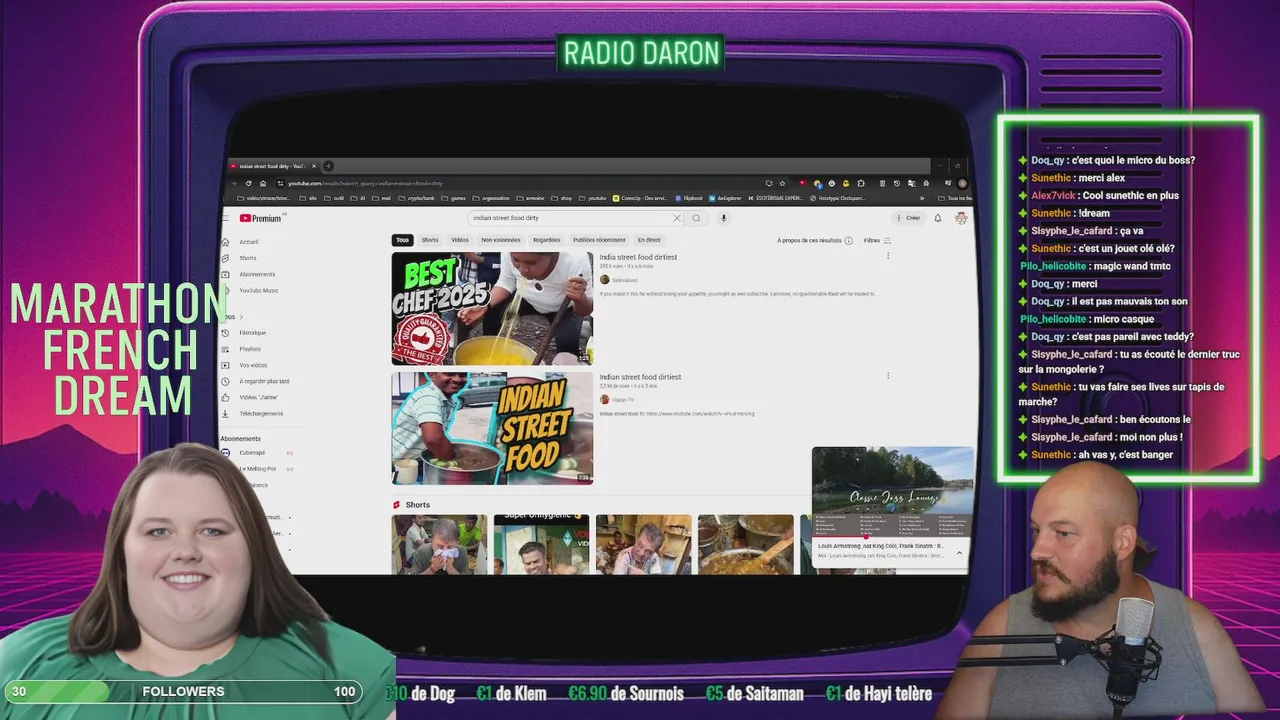This screenshot has width=1280, height=720.
Task: Select the Shorts filter chip
Action: tap(430, 240)
